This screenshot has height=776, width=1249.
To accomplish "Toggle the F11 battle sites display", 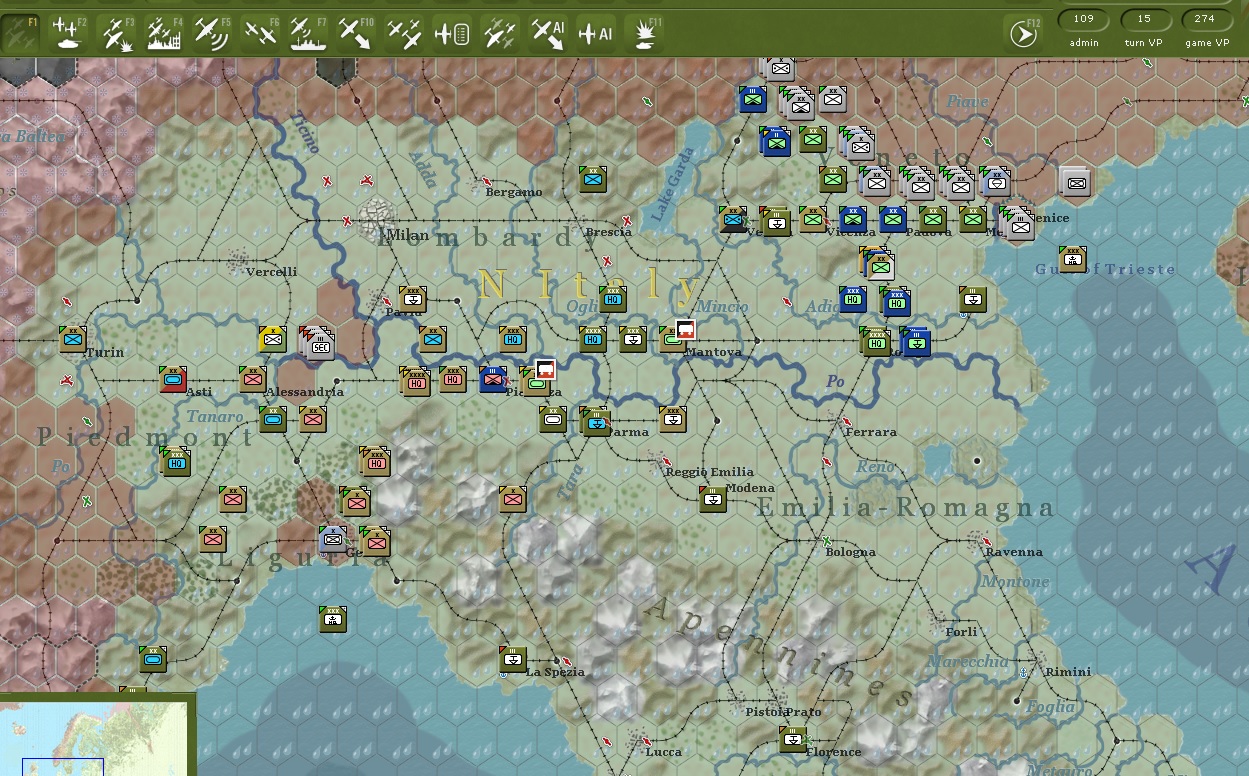I will point(645,34).
